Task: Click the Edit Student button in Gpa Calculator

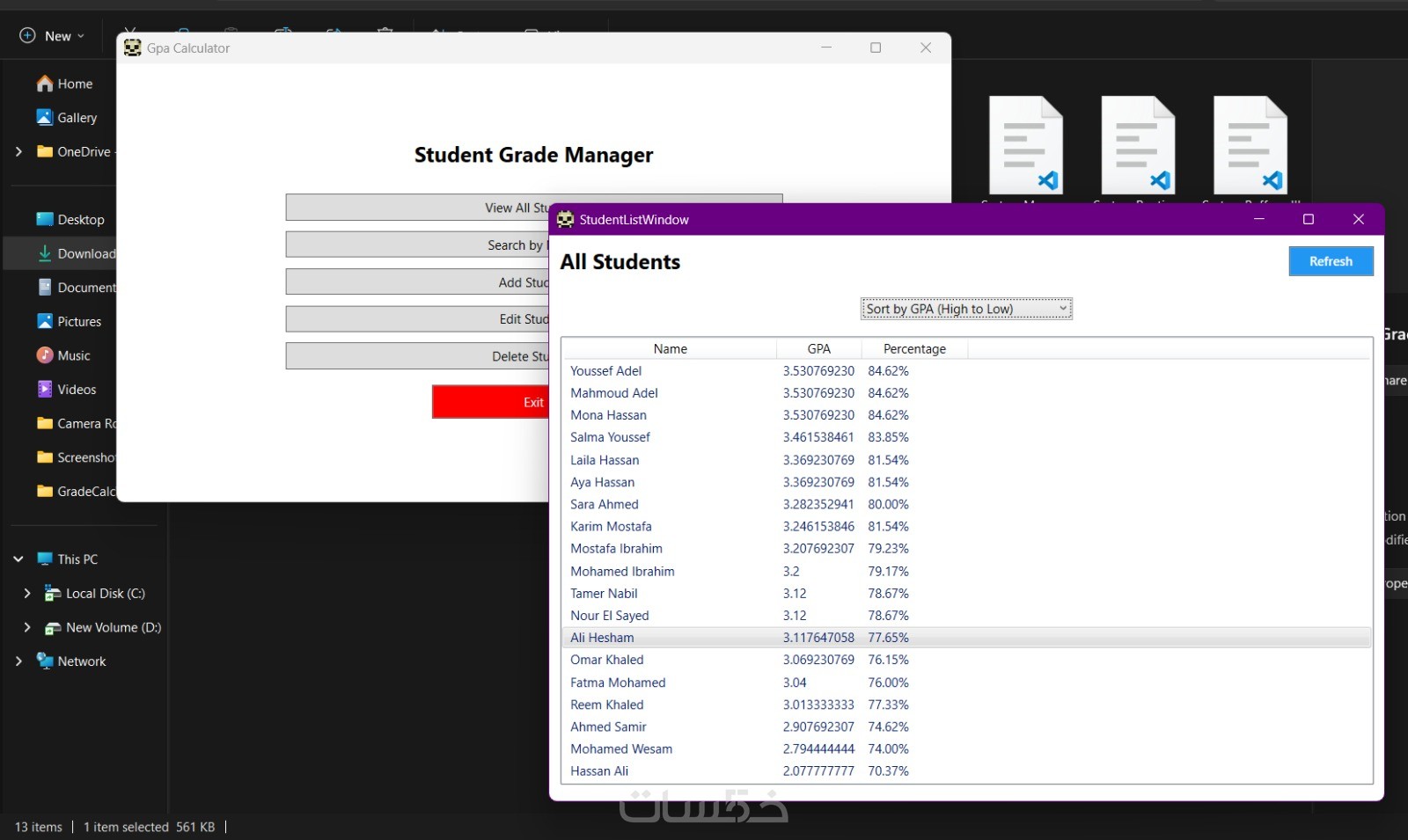Action: pos(417,318)
